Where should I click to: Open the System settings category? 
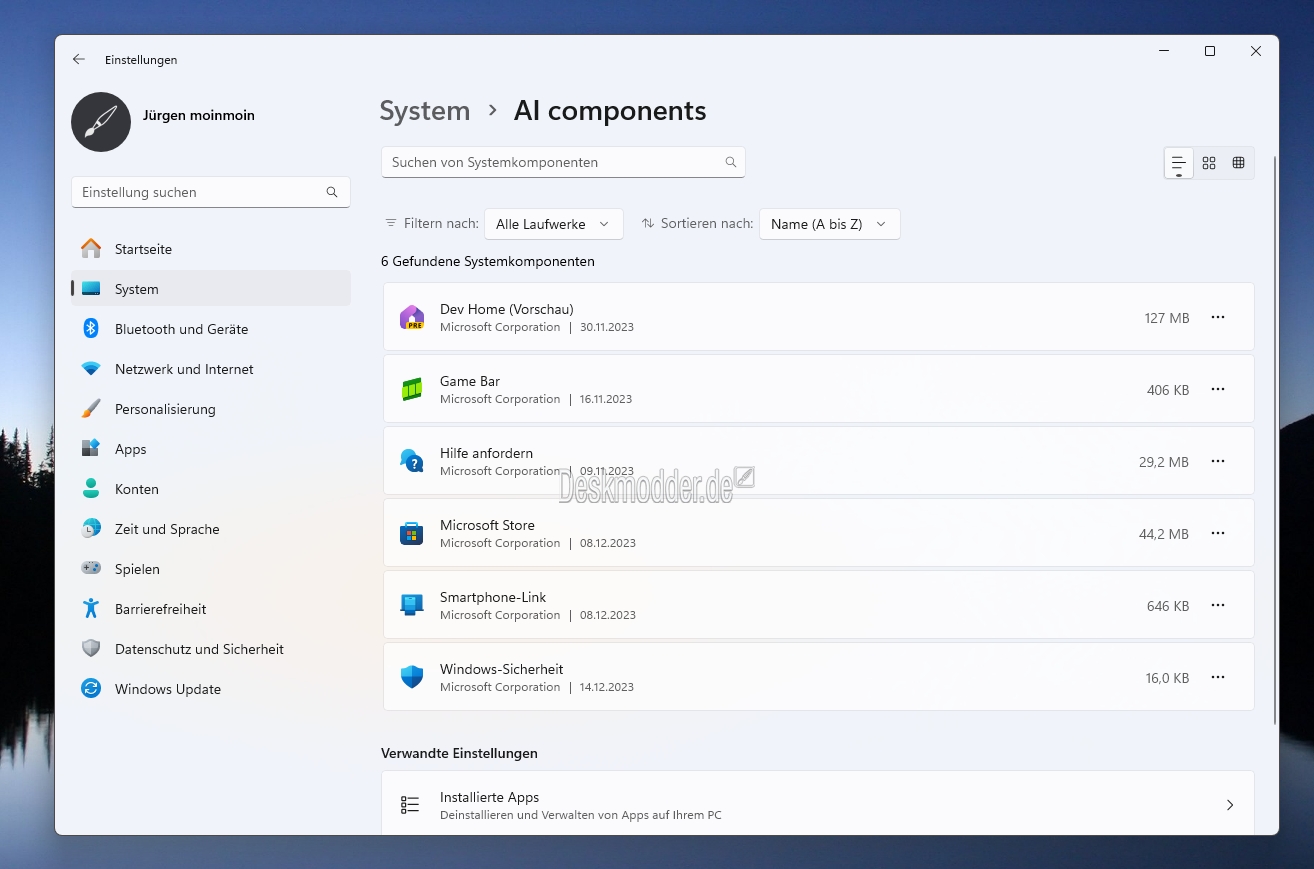point(211,289)
